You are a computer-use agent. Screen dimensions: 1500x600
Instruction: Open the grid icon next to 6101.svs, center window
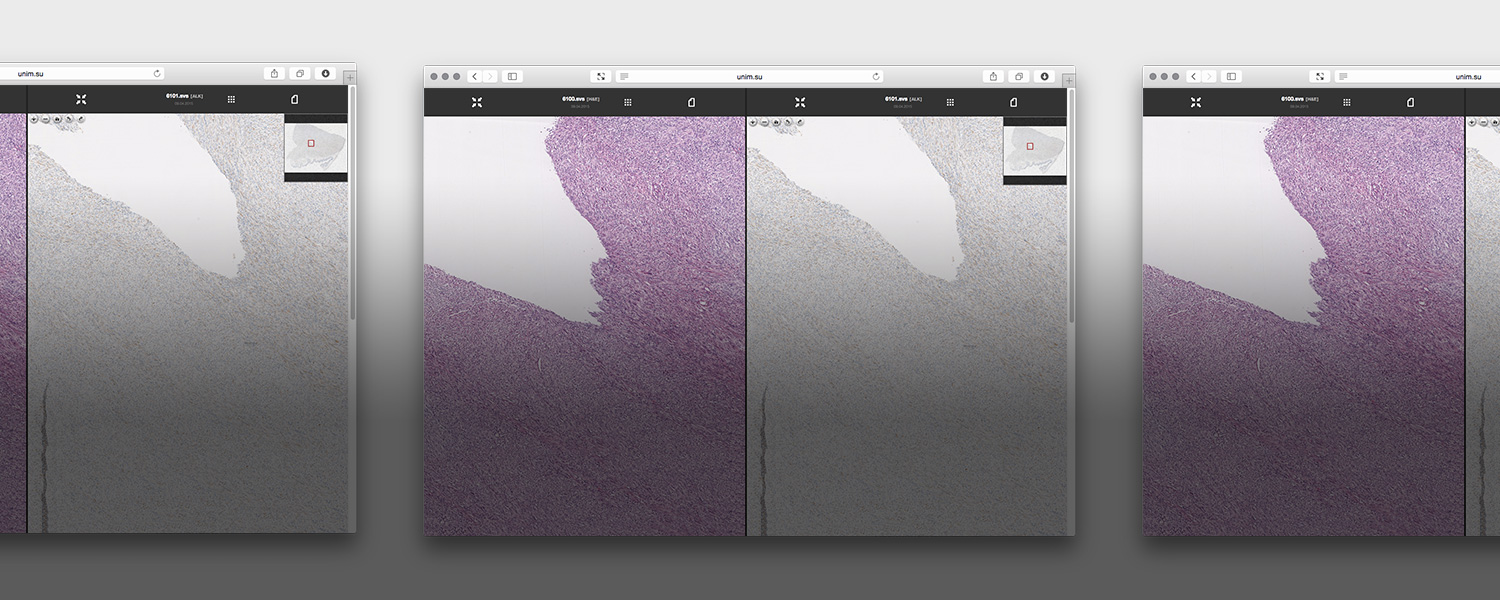(x=950, y=102)
